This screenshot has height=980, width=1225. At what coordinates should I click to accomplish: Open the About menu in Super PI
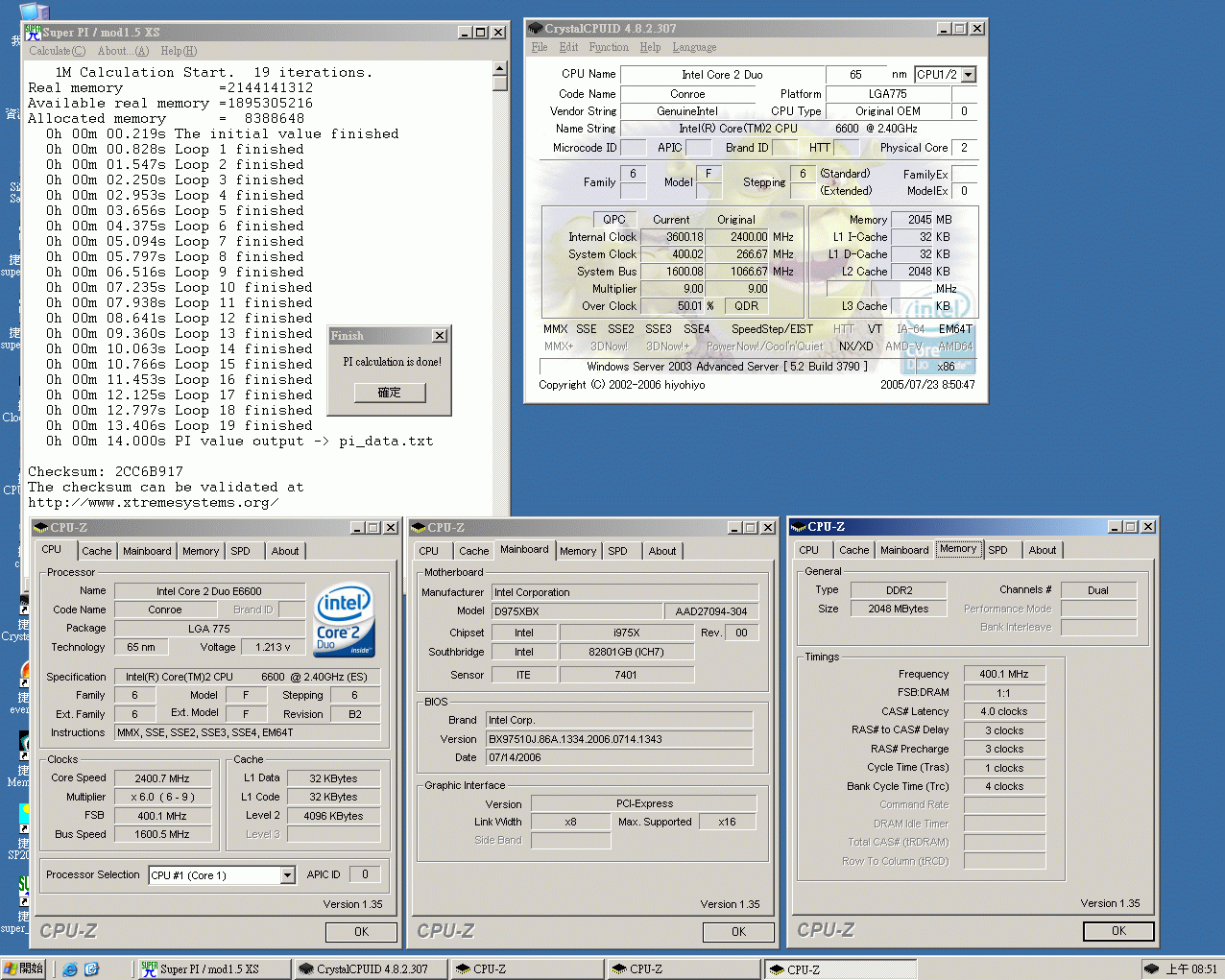123,51
